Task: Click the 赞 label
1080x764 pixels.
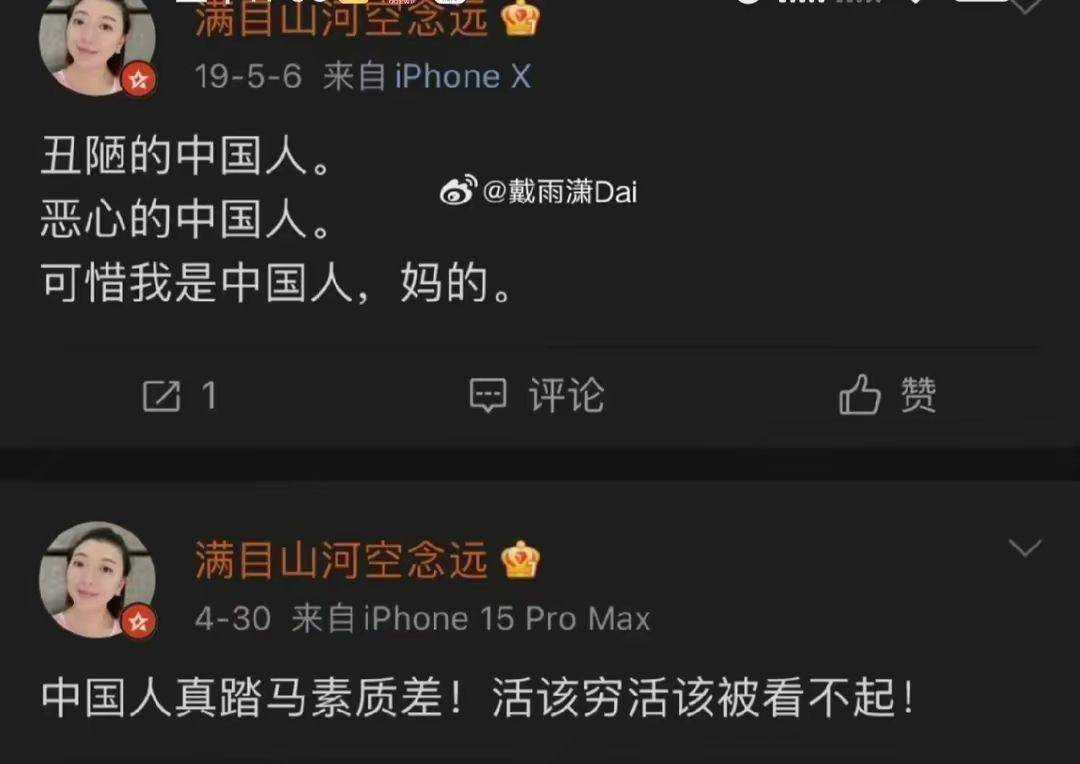Action: click(919, 395)
